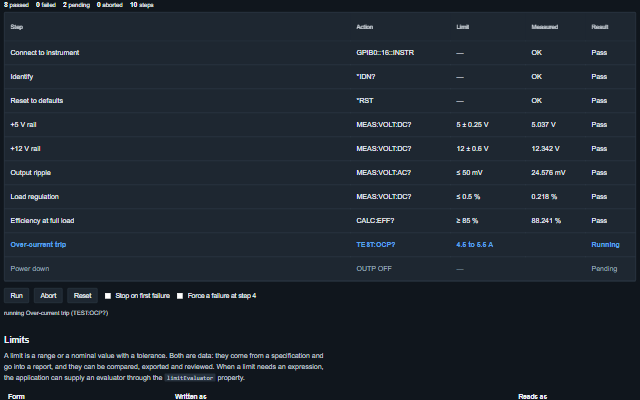
Task: Select the Over-current trip step
Action: point(320,244)
